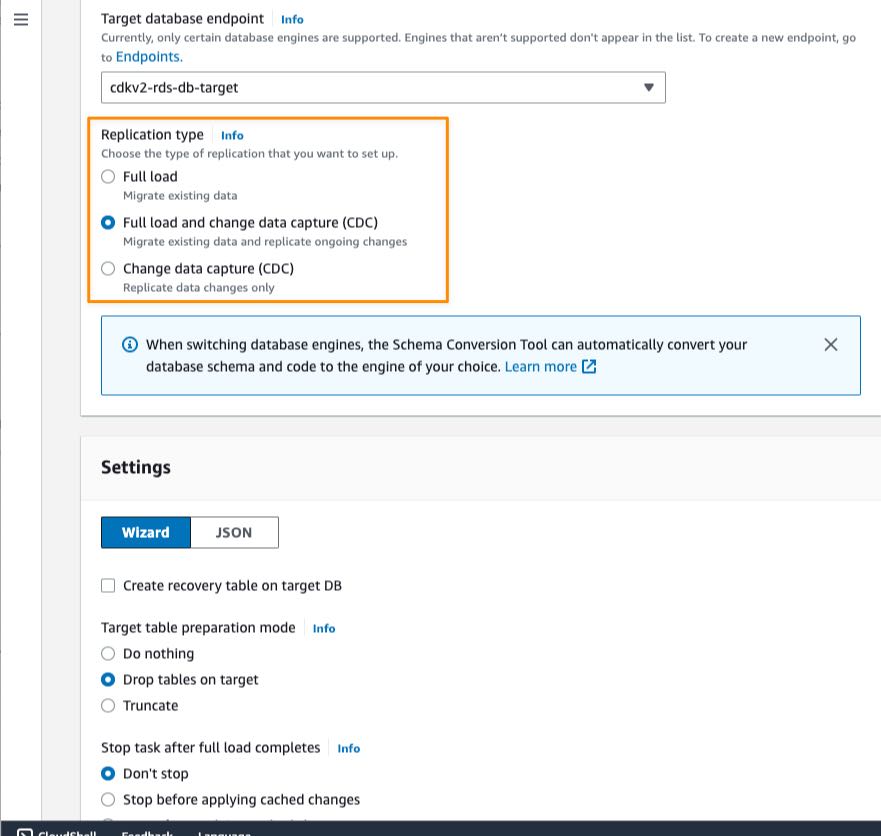Click the Settings section heading
This screenshot has height=836, width=881.
(136, 467)
